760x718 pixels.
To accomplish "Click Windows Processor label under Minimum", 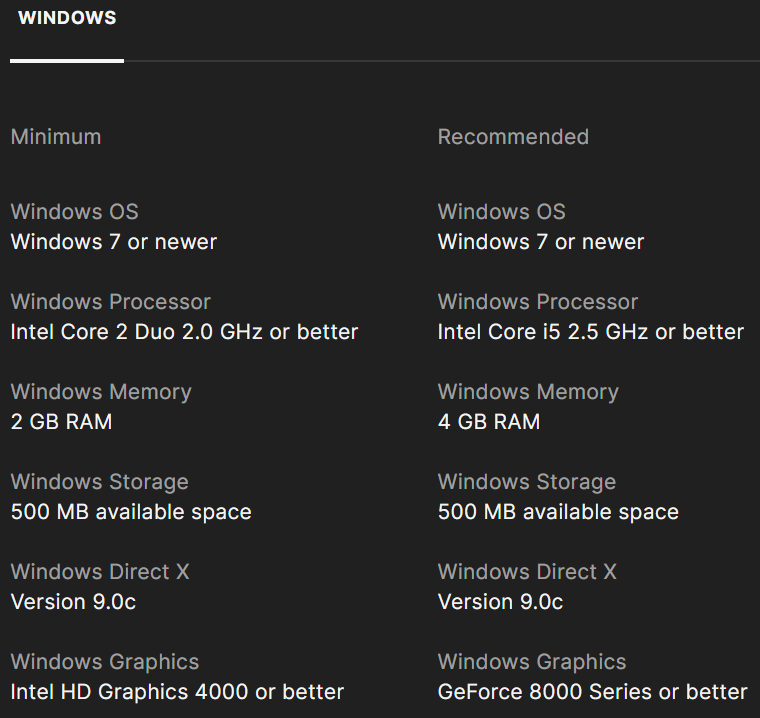I will click(x=111, y=302).
